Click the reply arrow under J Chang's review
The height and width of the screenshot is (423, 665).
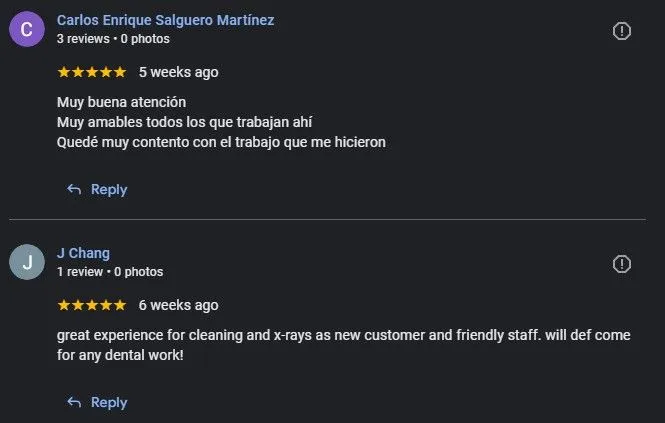74,402
